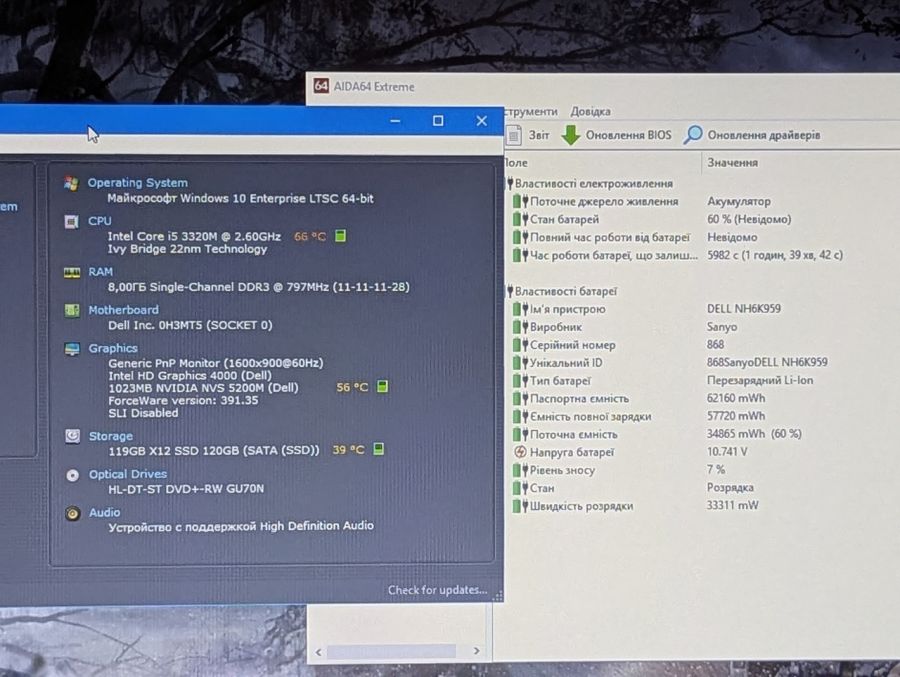Viewport: 900px width, 677px height.
Task: Click the Check for updates... link
Action: pos(437,590)
